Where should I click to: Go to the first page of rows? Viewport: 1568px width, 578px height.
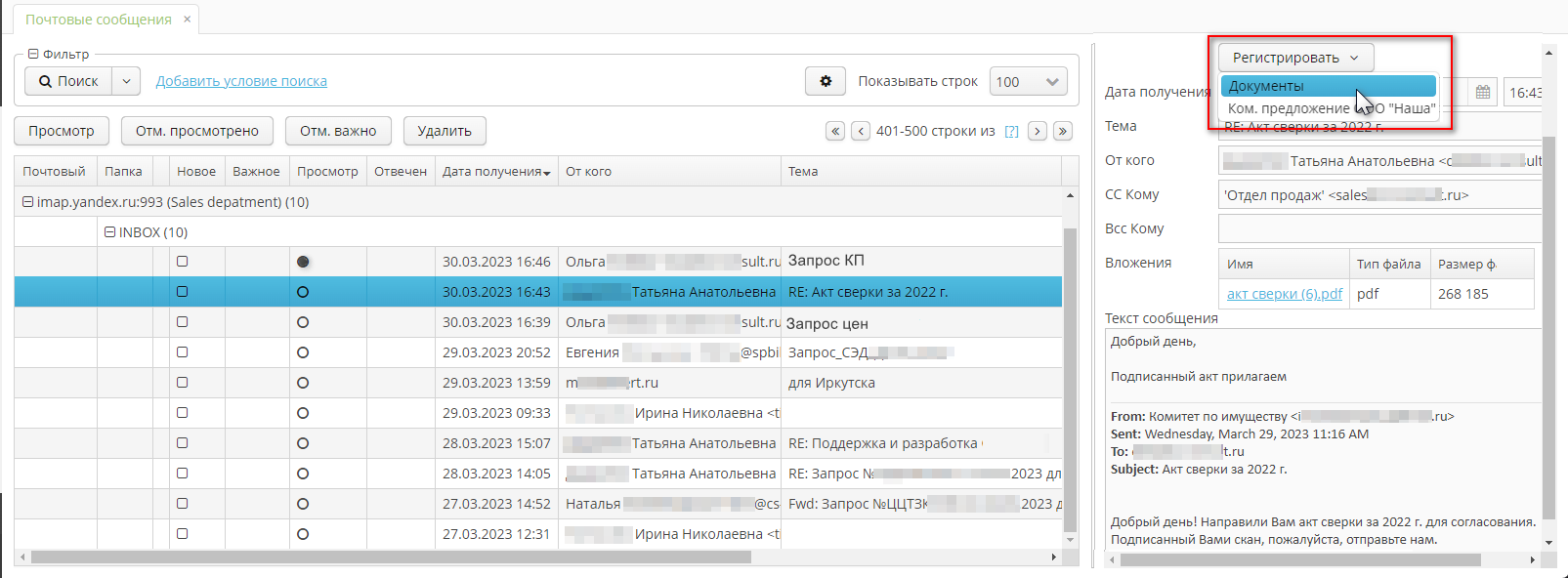[835, 131]
